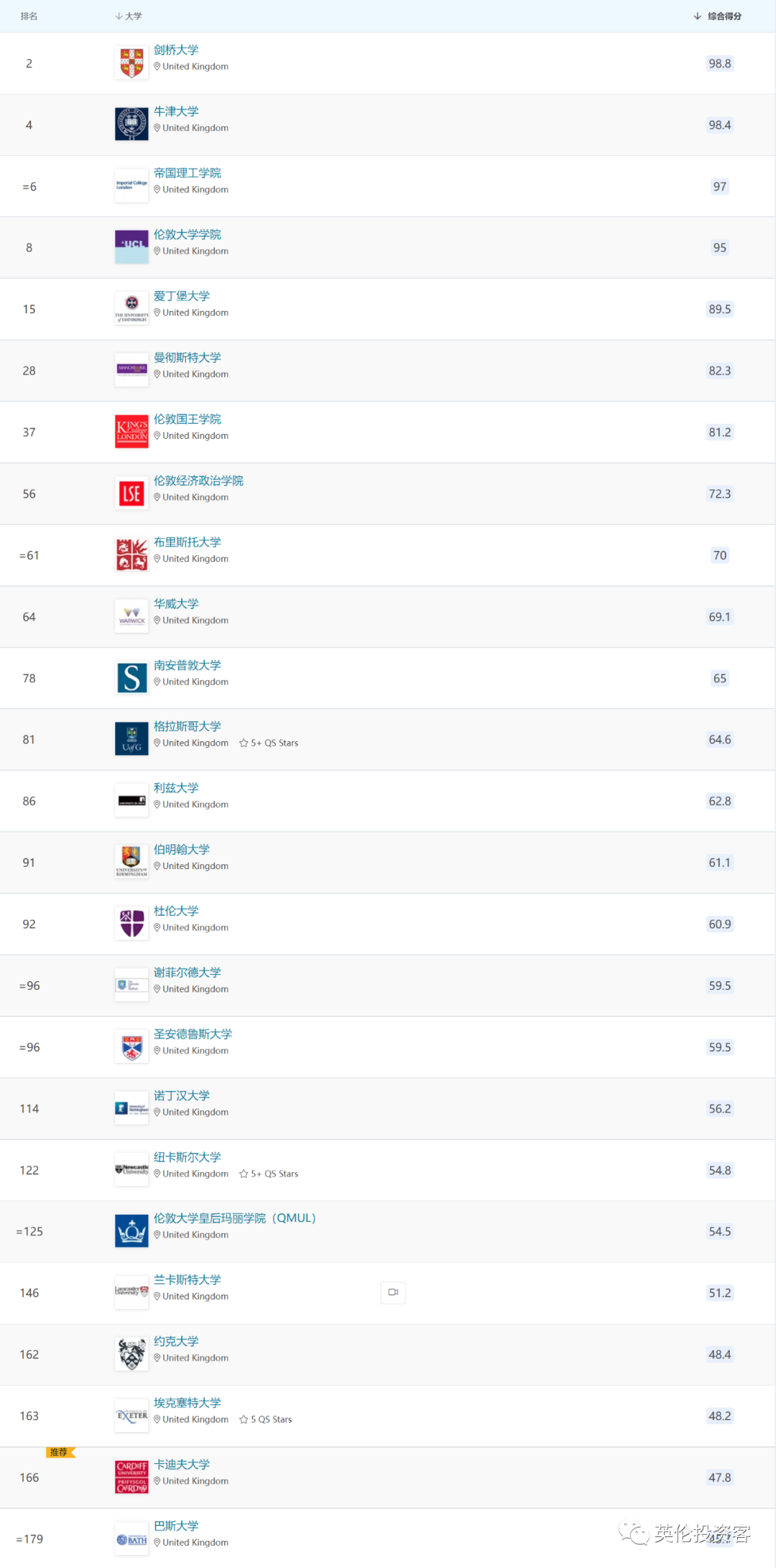Click the 5+ QS Stars badge for 格拉斯哥大学
Image resolution: width=776 pixels, height=1568 pixels.
pyautogui.click(x=269, y=743)
